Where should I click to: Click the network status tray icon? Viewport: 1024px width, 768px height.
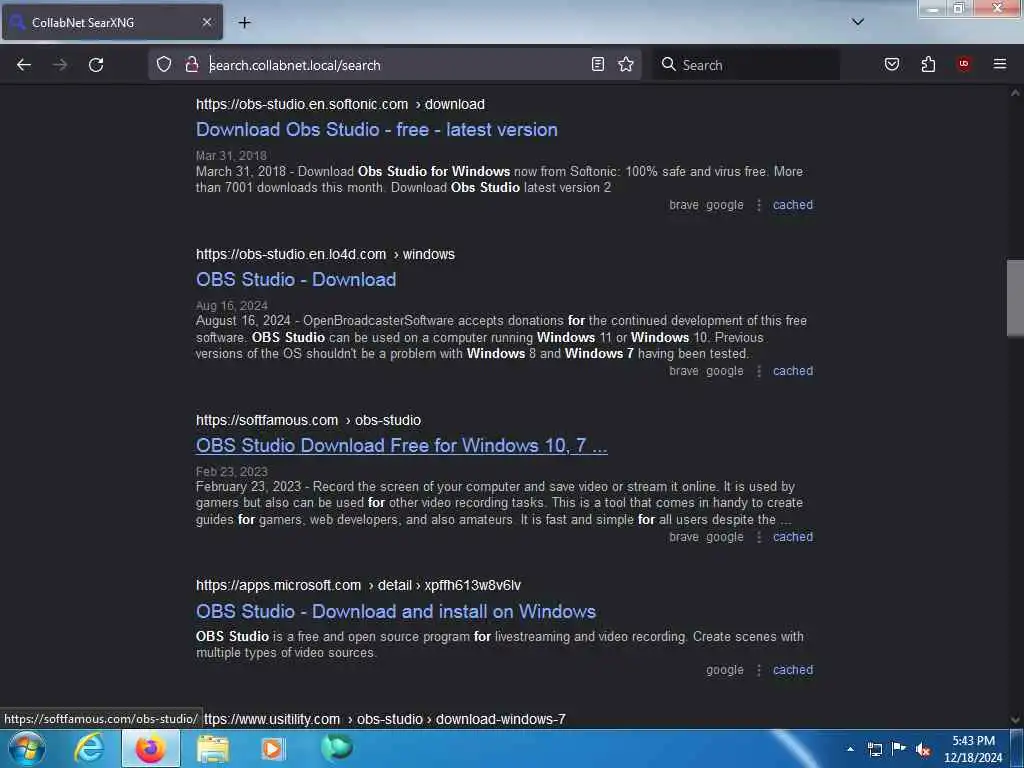click(x=875, y=749)
